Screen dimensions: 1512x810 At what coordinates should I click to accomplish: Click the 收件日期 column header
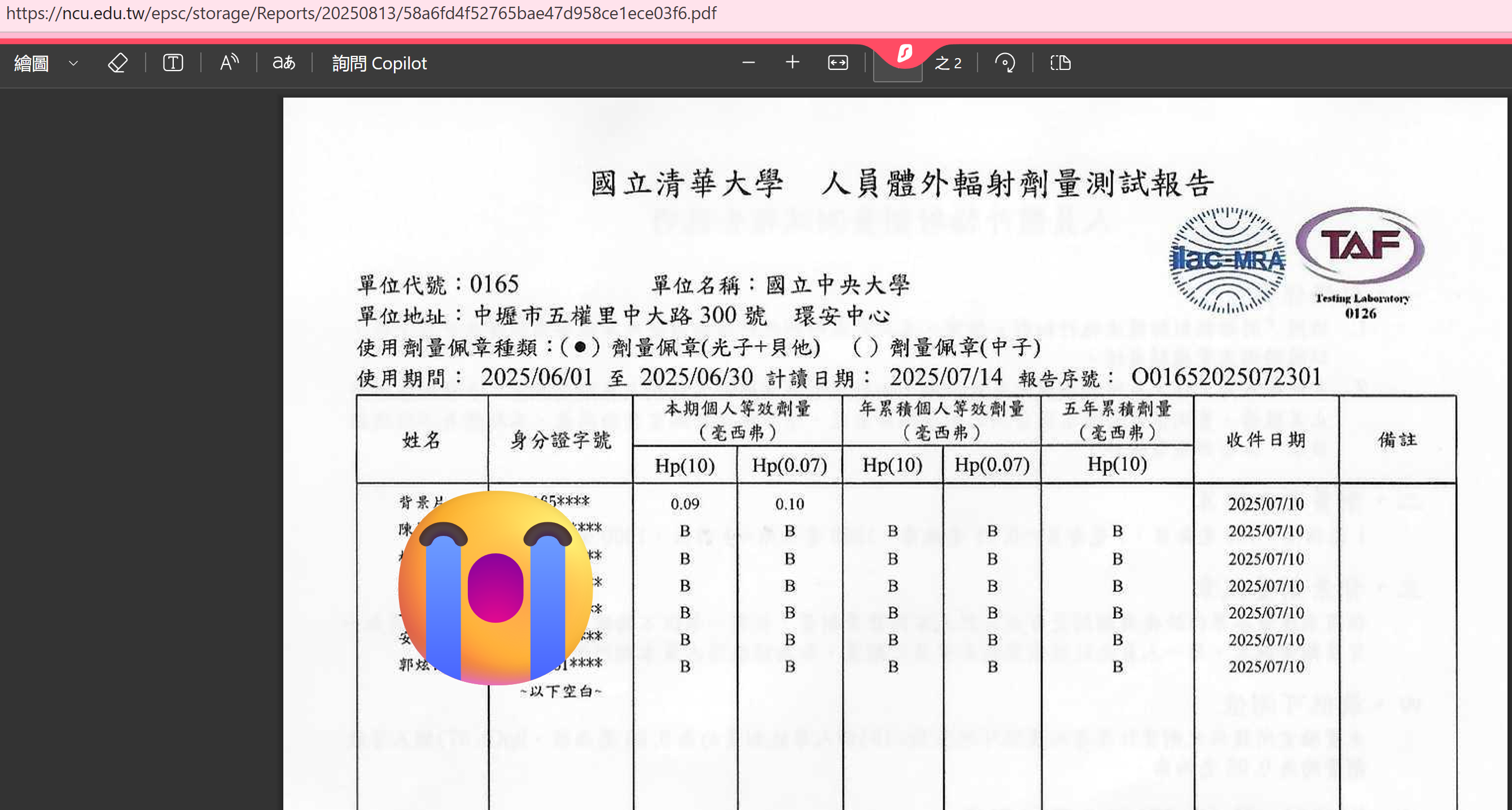click(x=1266, y=440)
